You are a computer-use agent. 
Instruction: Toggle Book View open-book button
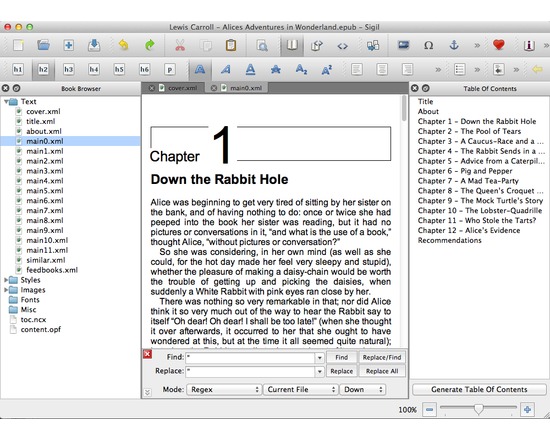pos(292,45)
